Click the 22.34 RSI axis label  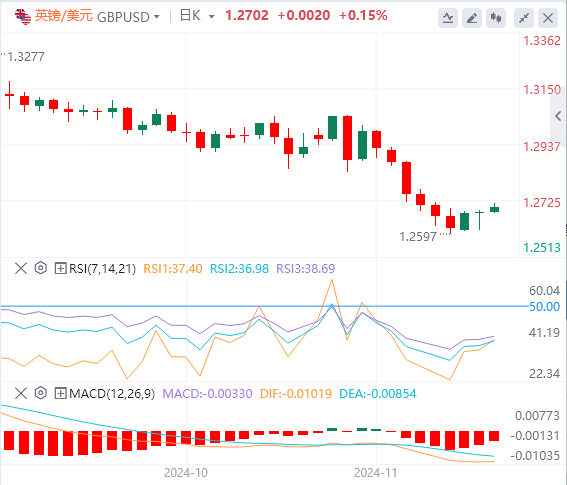pyautogui.click(x=545, y=374)
